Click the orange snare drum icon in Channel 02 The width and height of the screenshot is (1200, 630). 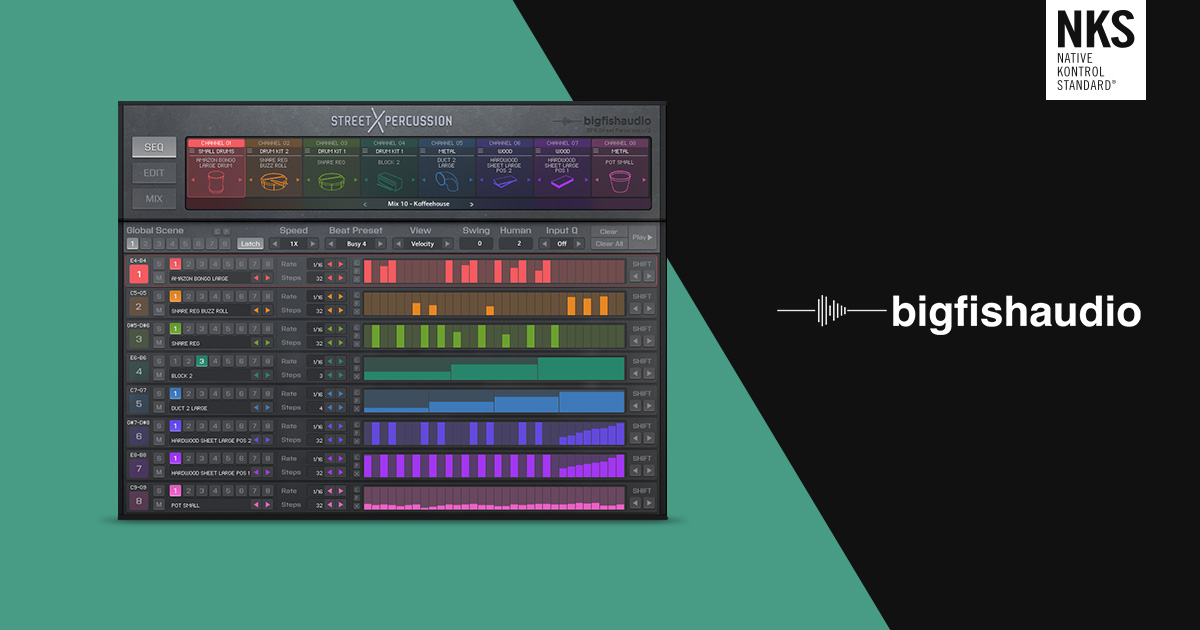(x=274, y=182)
